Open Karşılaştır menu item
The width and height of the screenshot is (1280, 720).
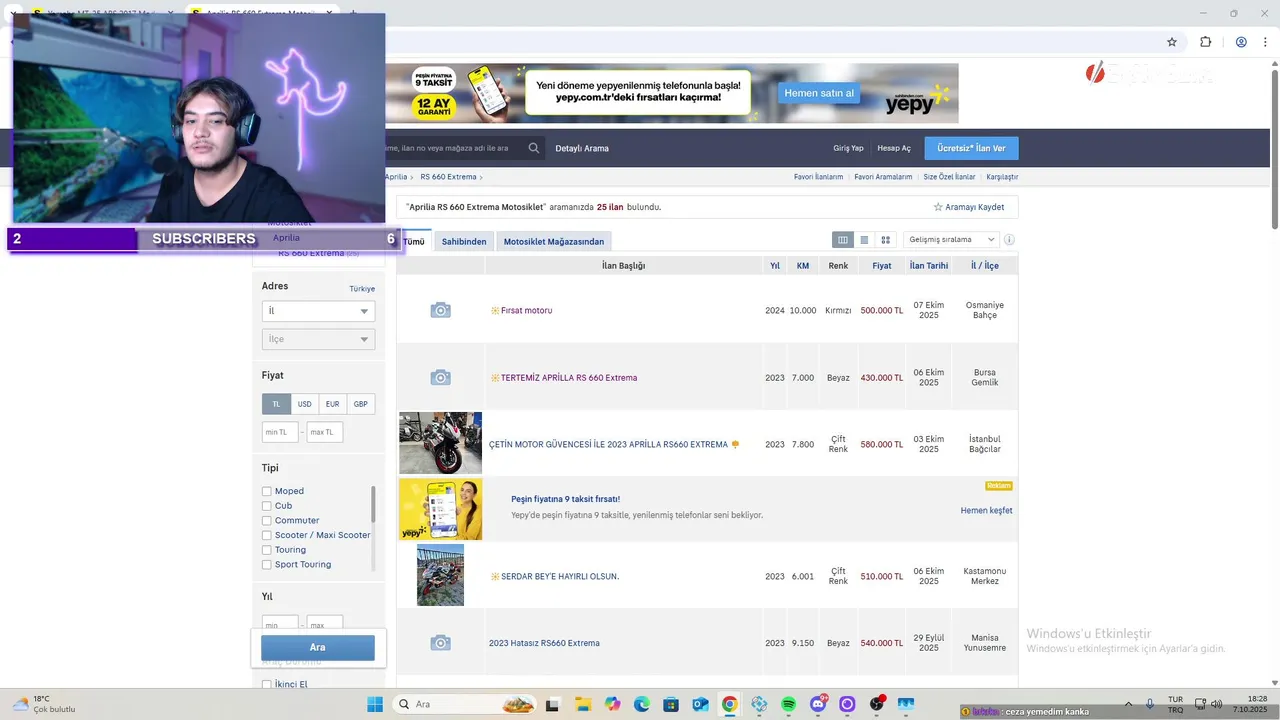coord(1002,177)
